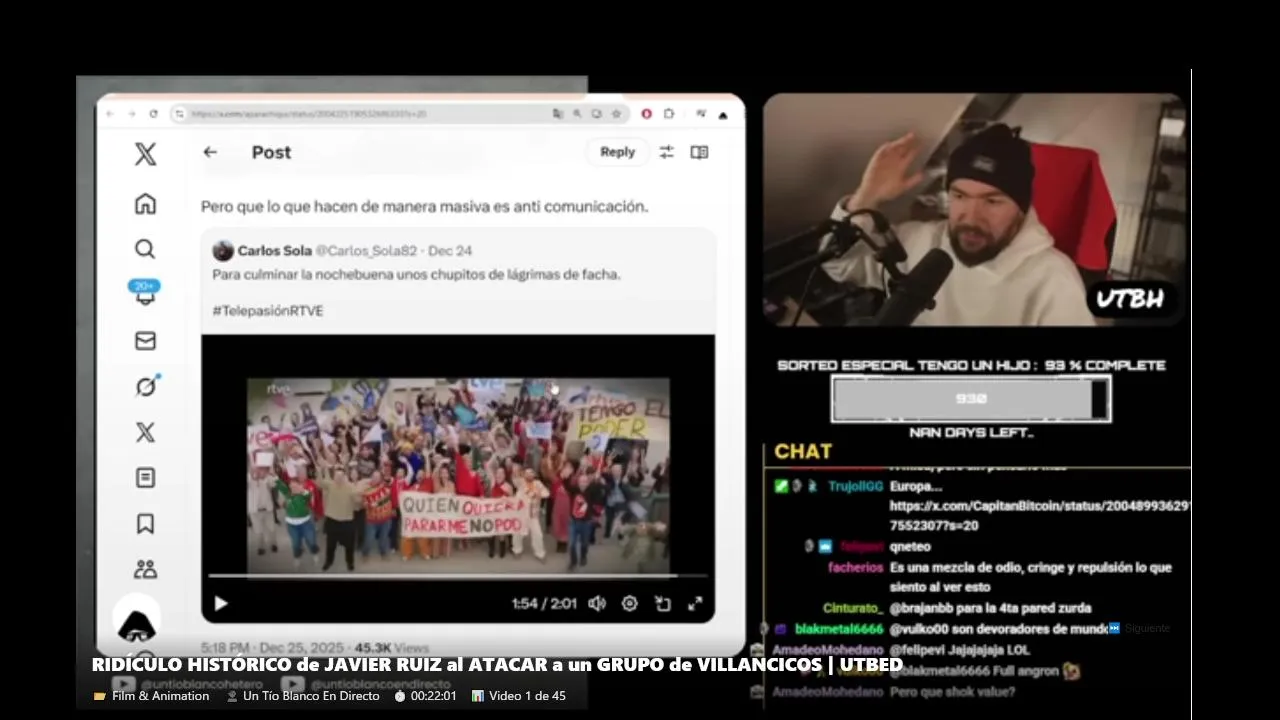The width and height of the screenshot is (1280, 720).
Task: Click browser forward arrow
Action: point(132,114)
